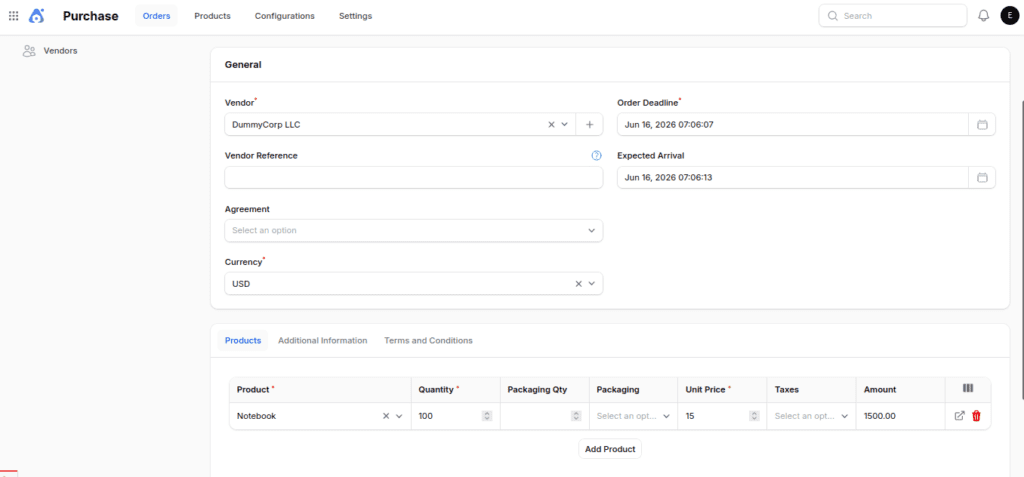Screen dimensions: 1024x477
Task: Expand the Notebook product dropdown chevron
Action: pyautogui.click(x=399, y=416)
